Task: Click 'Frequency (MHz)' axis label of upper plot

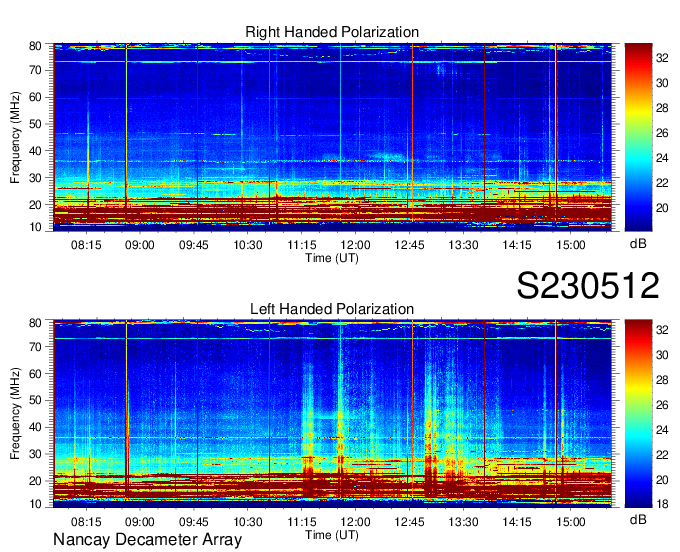Action: pos(15,137)
